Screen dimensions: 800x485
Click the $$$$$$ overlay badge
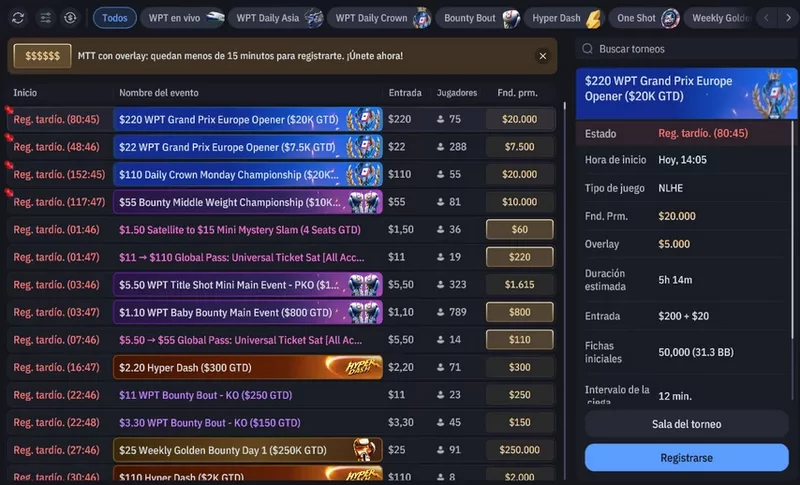pos(42,57)
